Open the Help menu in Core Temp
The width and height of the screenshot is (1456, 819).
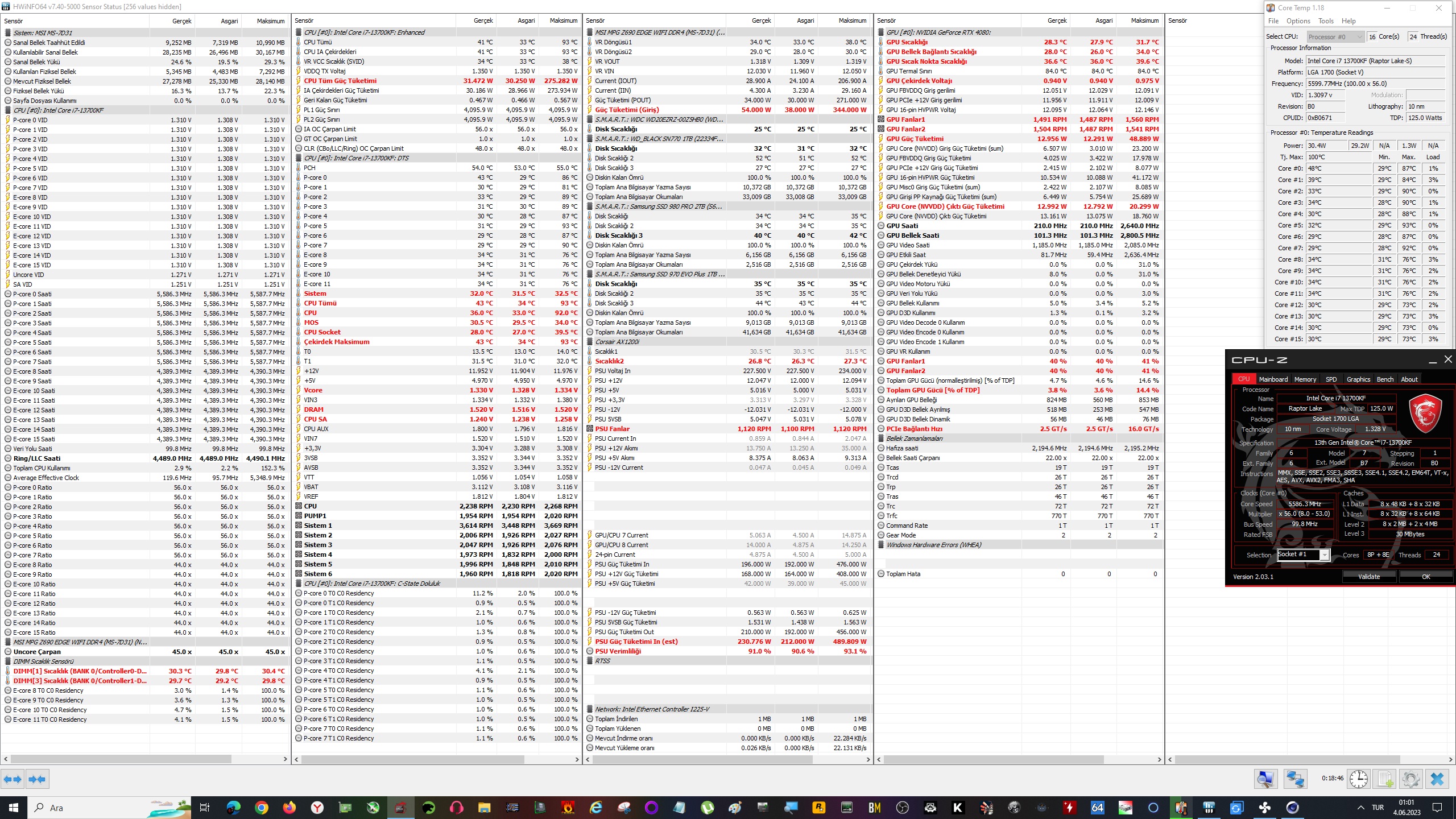1349,21
